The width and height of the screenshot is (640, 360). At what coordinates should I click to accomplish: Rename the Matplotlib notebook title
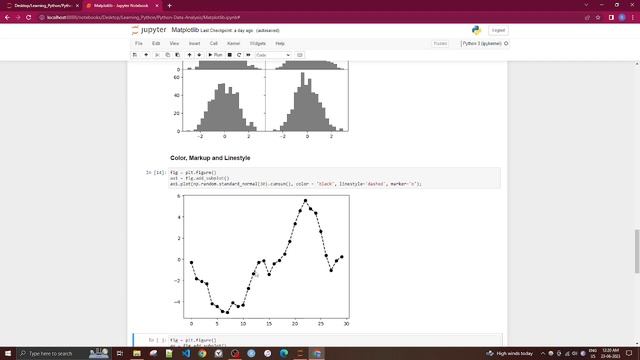point(185,30)
